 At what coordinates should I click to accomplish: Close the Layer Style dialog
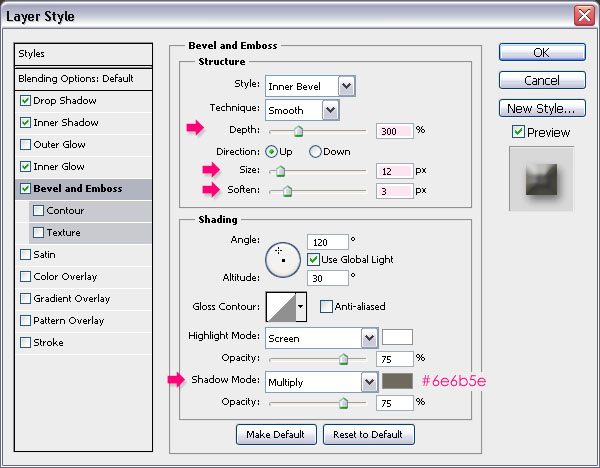583,16
